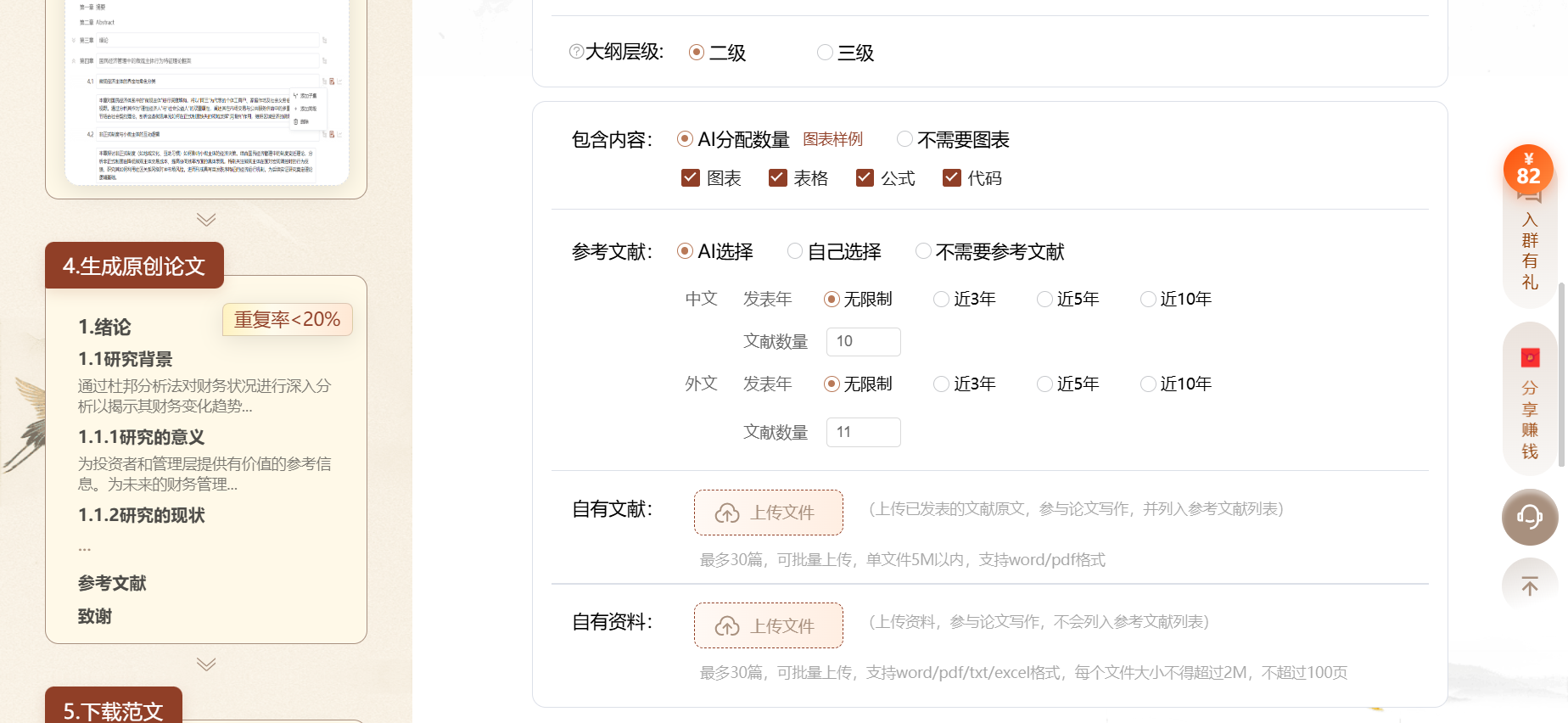Screen dimensions: 1568x723
Task: Toggle the 图表 checkbox
Action: [691, 177]
